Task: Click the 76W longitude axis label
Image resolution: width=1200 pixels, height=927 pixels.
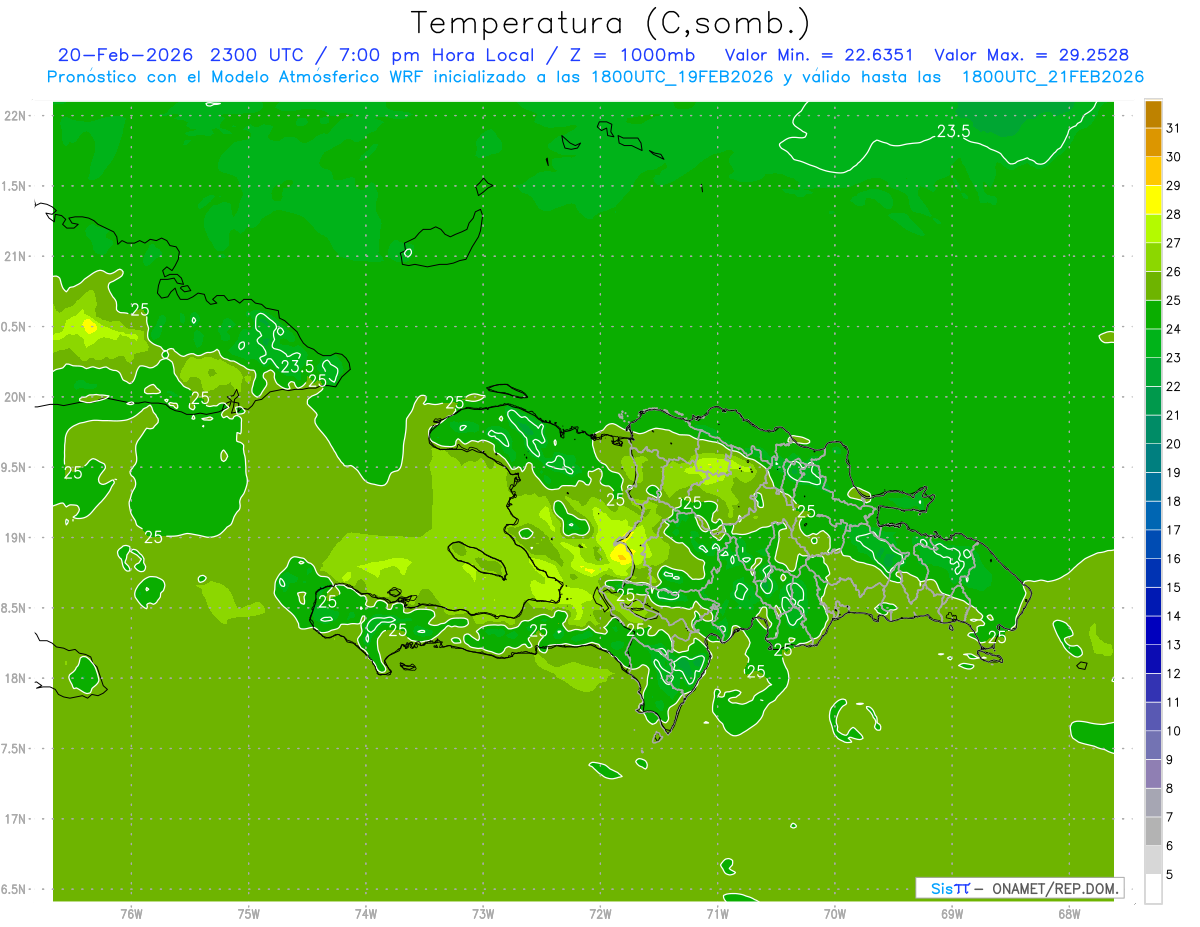Action: pos(131,913)
